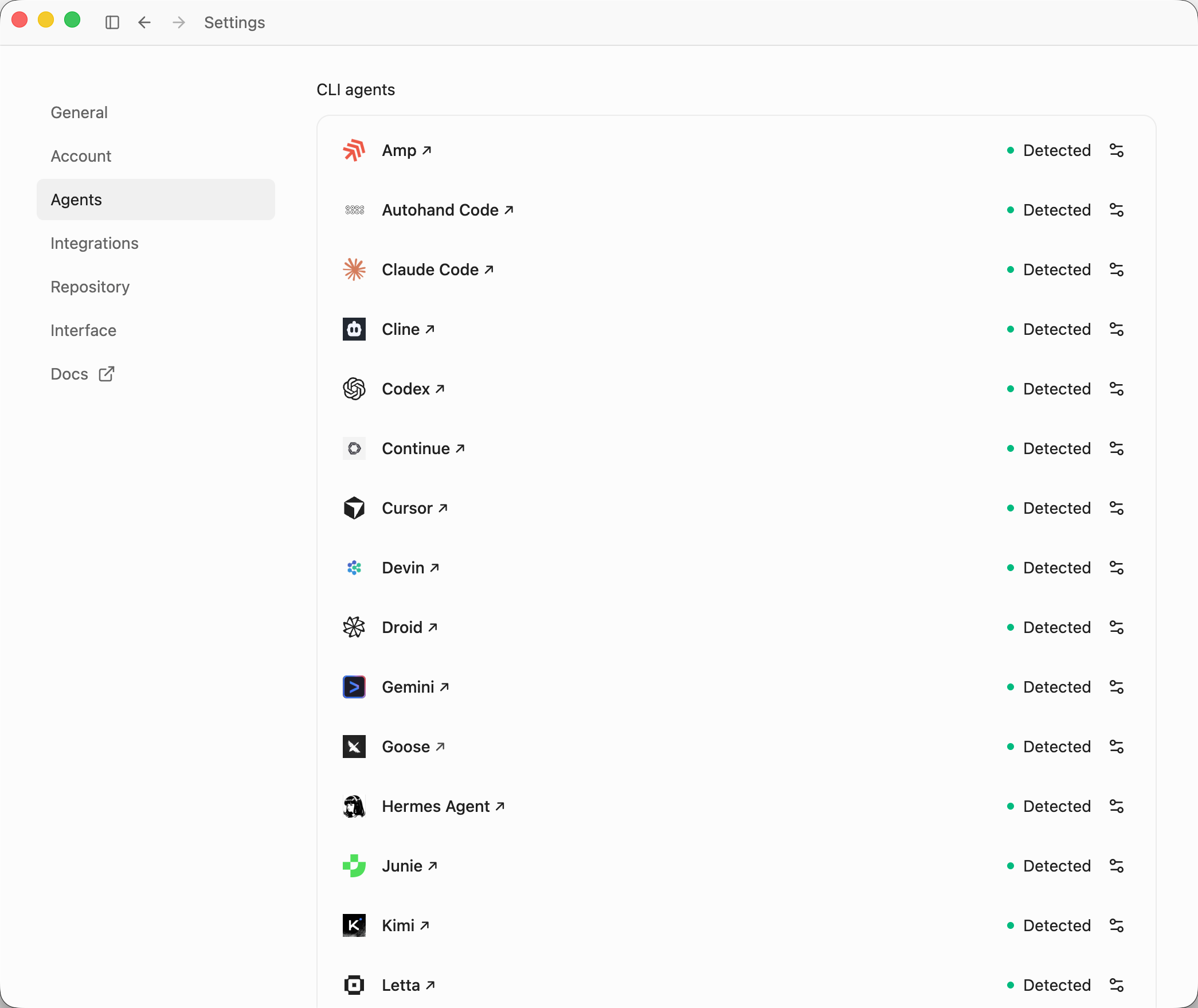
Task: Click the Goose logo icon
Action: pos(354,747)
